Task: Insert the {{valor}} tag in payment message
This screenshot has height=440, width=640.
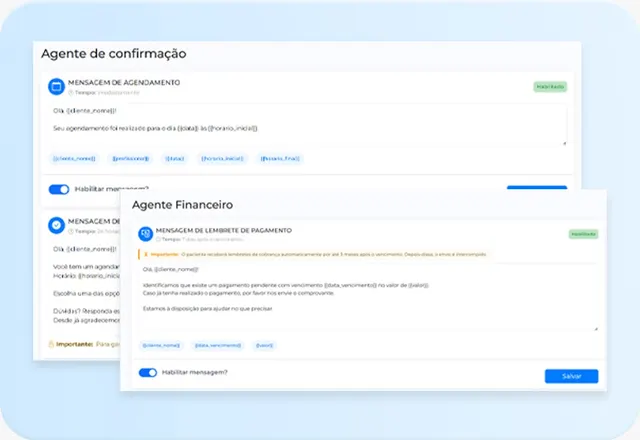Action: 264,345
